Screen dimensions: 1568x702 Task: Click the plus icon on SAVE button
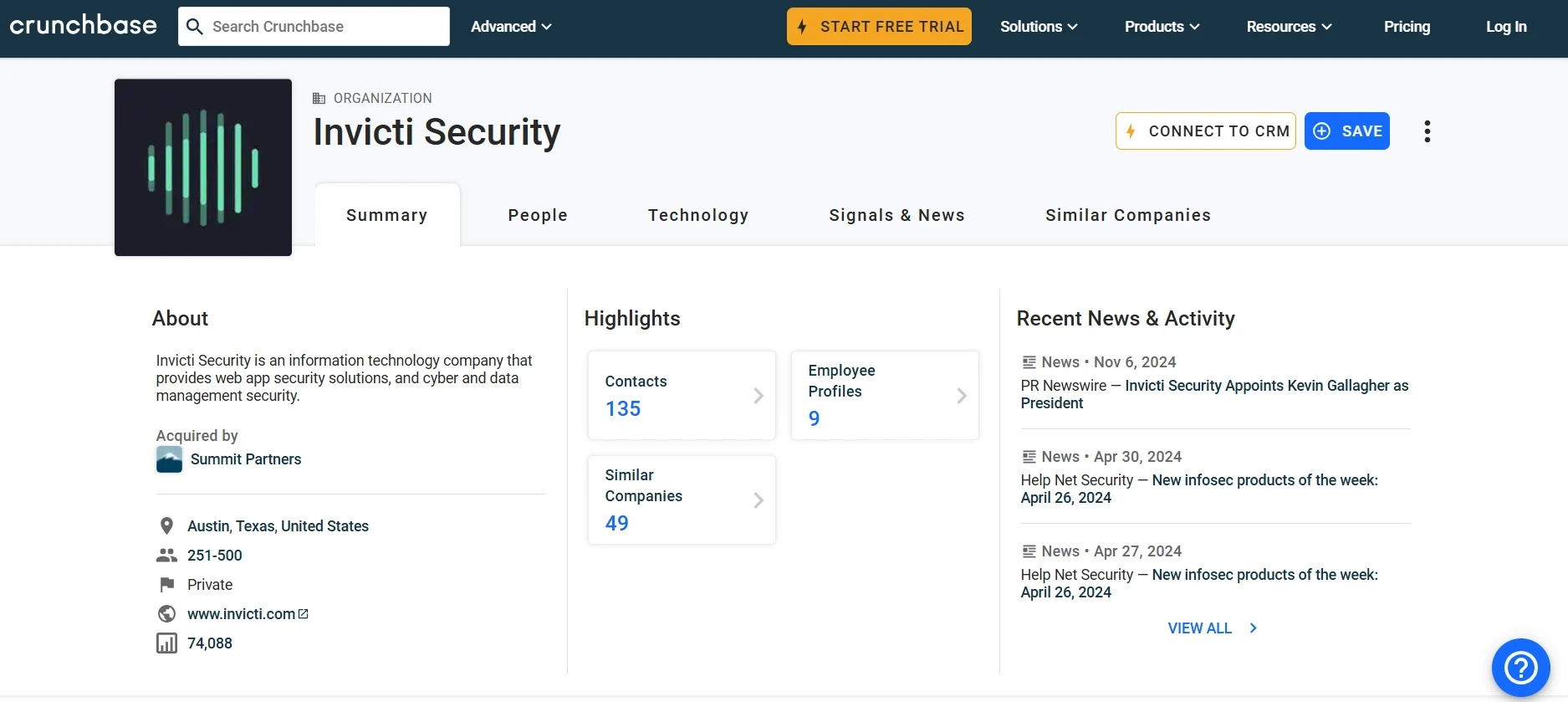point(1322,131)
